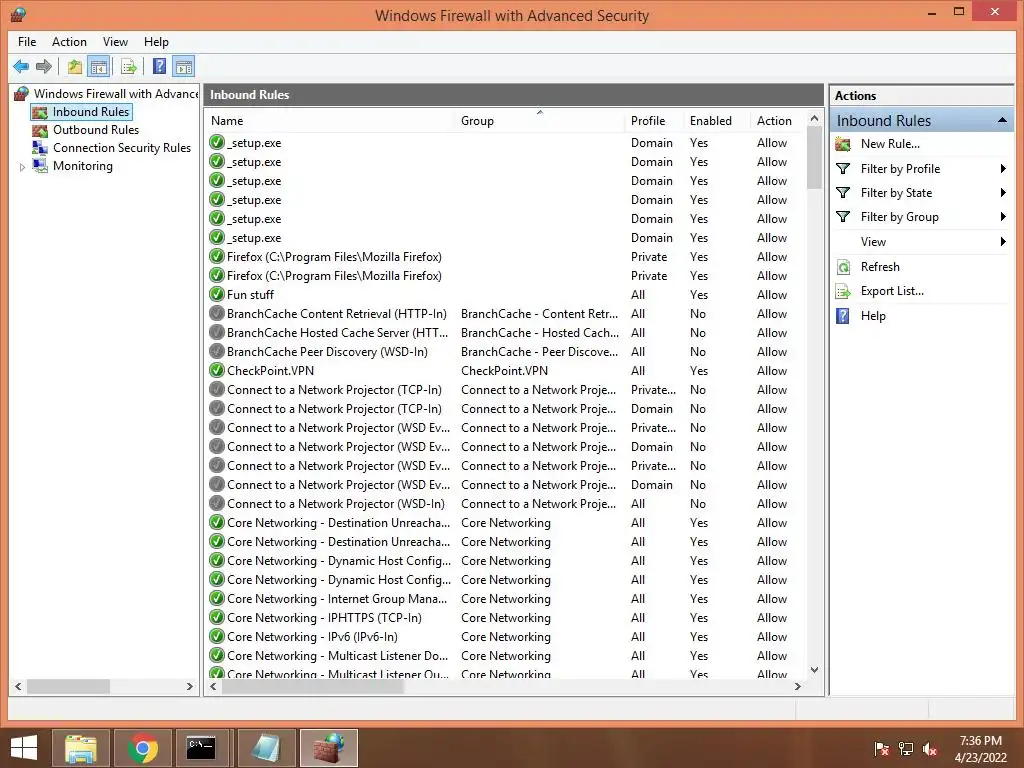
Task: Click the Forward arrow toolbar icon
Action: (44, 67)
